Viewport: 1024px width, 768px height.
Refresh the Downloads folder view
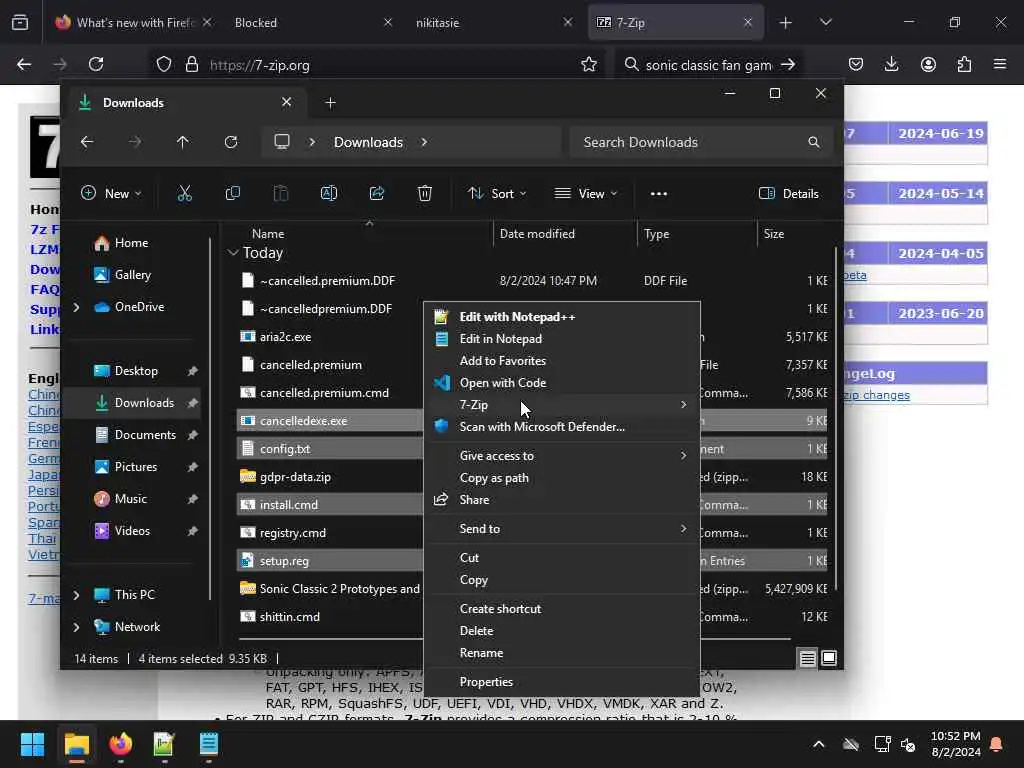point(231,142)
